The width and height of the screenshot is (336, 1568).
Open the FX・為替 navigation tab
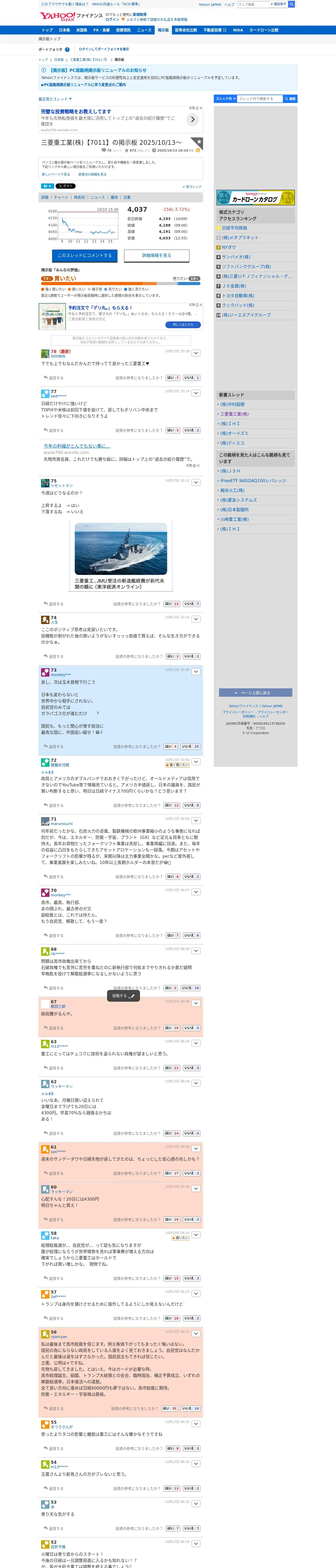tap(101, 30)
